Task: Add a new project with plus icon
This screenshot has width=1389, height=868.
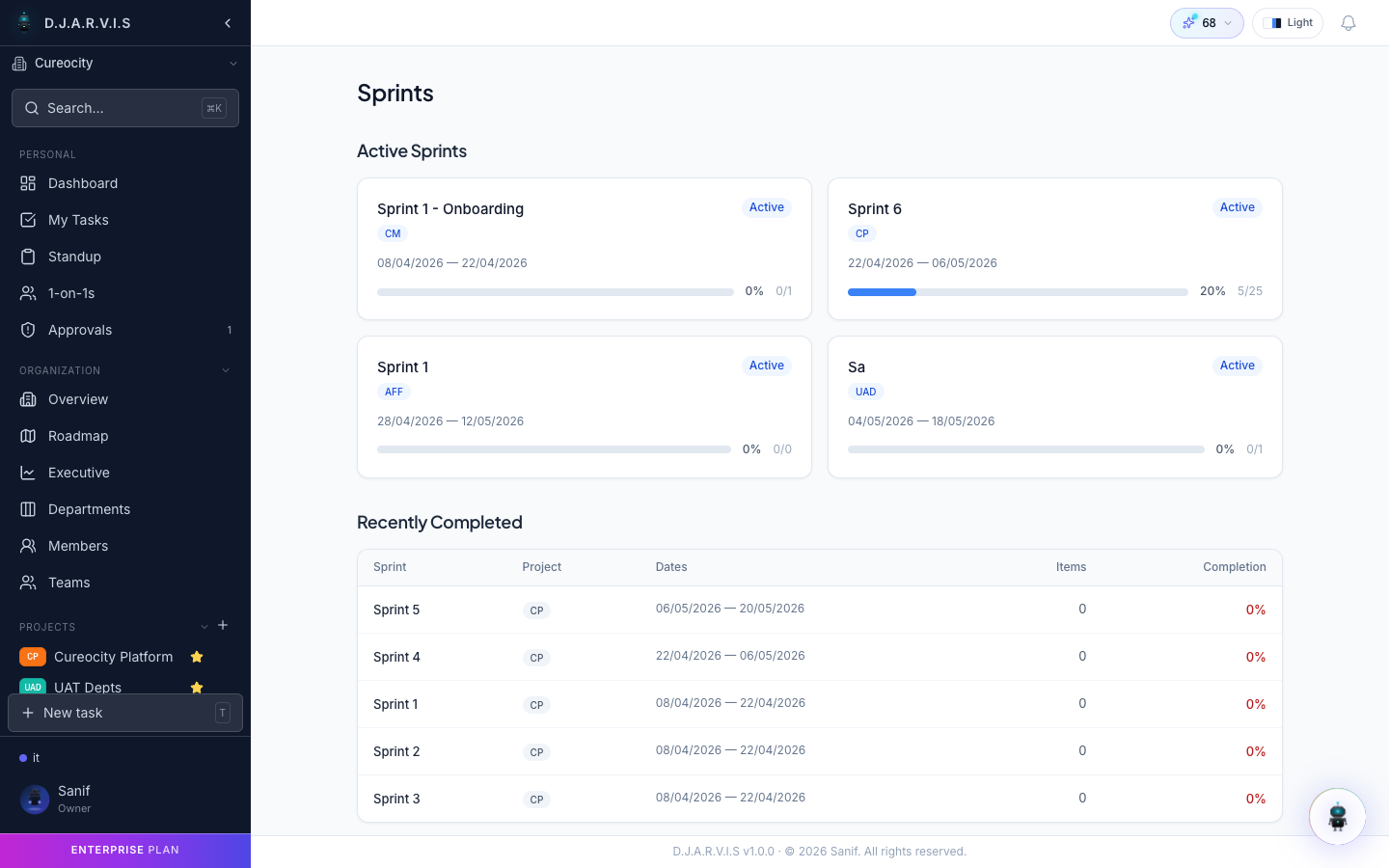Action: 223,625
